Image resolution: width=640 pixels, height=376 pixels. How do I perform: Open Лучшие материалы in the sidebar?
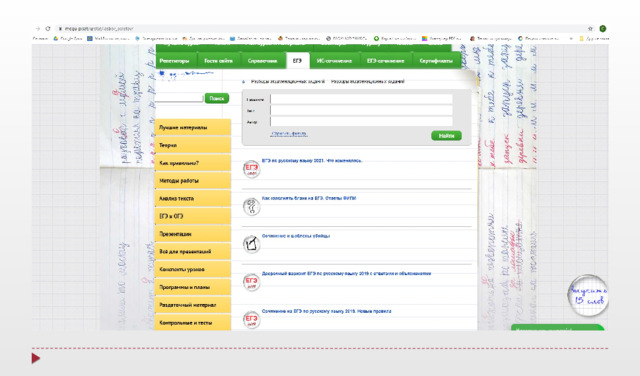click(x=193, y=127)
